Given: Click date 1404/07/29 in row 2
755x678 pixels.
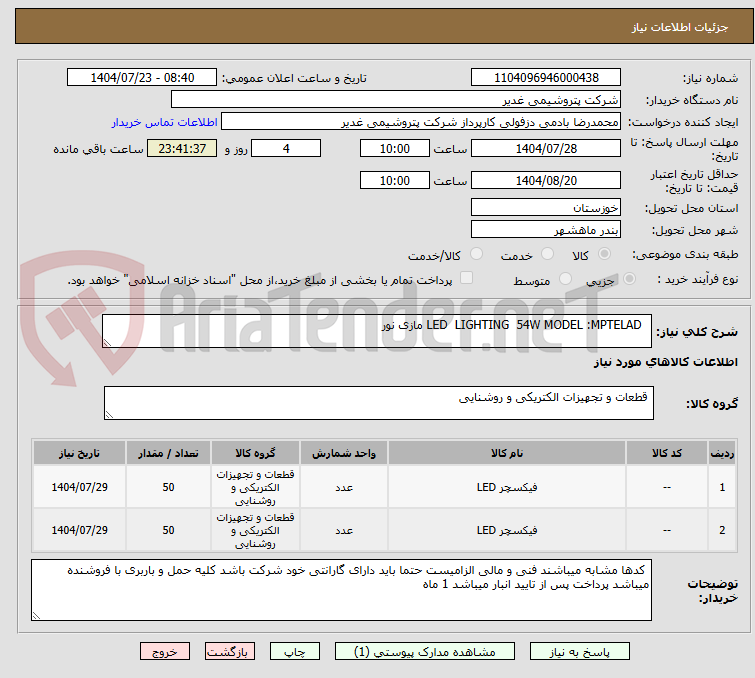Looking at the screenshot, I should click(79, 530).
